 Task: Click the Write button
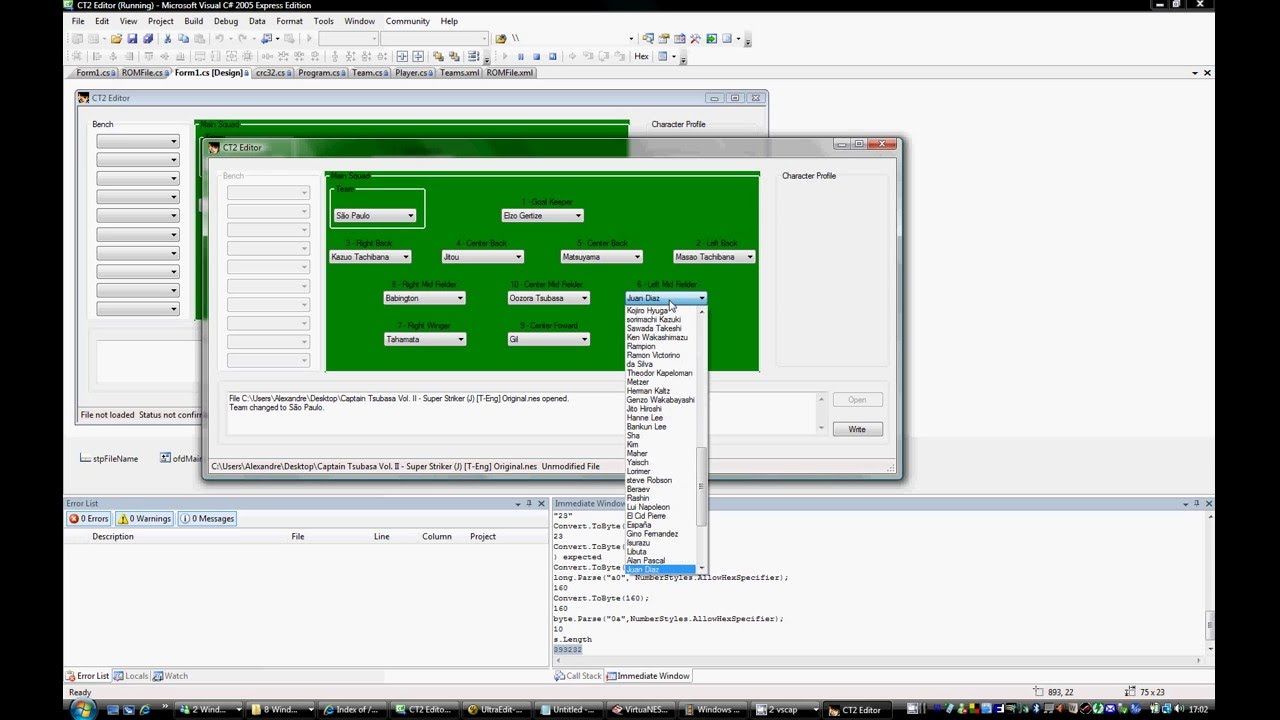[857, 429]
